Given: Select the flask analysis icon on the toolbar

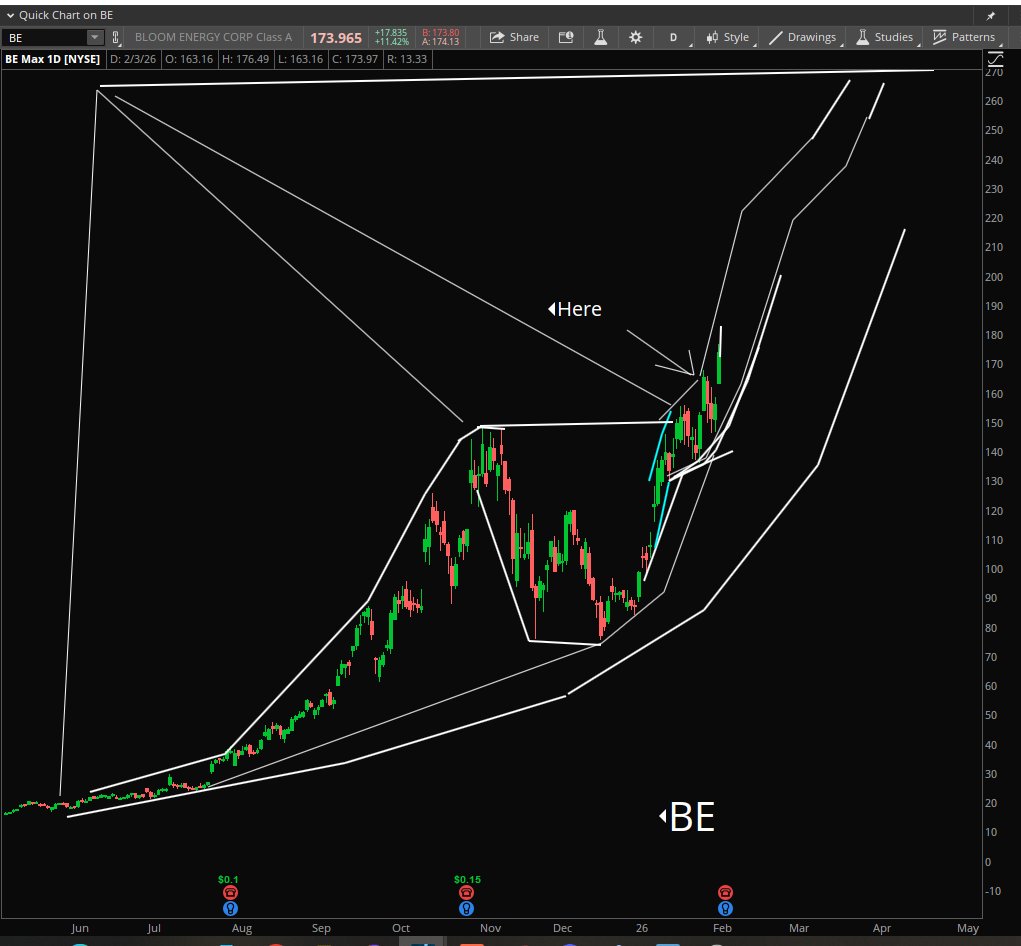Looking at the screenshot, I should point(600,37).
